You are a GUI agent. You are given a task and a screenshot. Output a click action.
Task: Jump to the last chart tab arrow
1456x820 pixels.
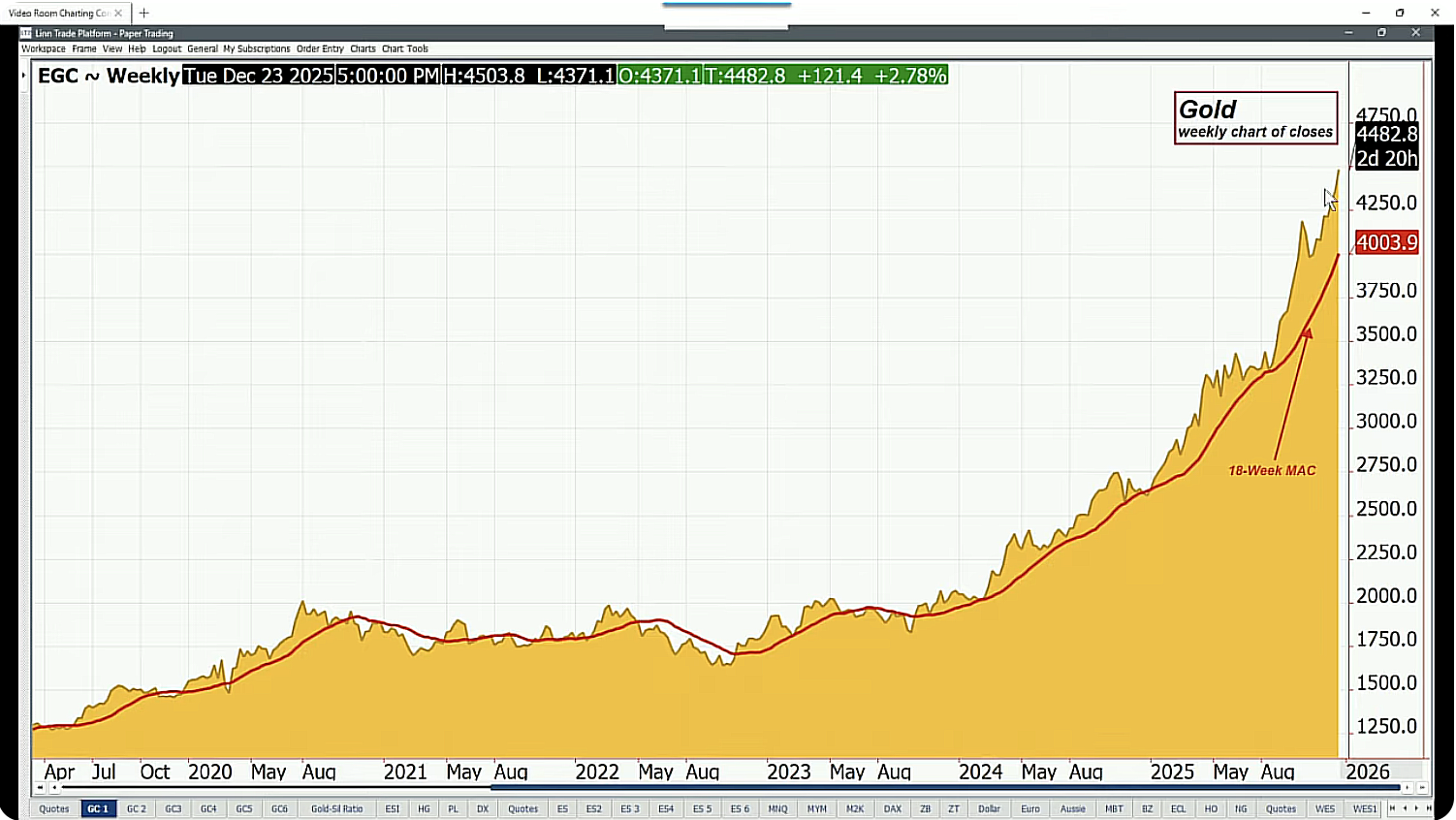pyautogui.click(x=1428, y=808)
